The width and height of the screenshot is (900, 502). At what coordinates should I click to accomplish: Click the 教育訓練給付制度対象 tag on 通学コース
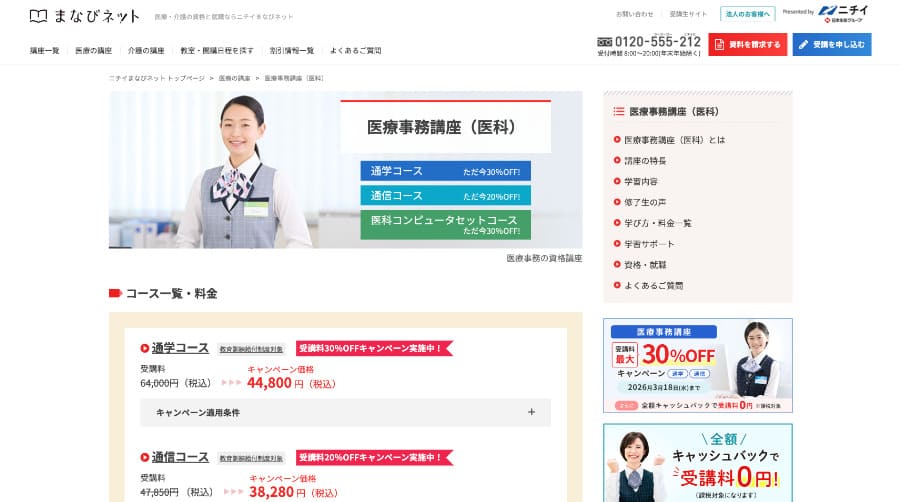(252, 349)
